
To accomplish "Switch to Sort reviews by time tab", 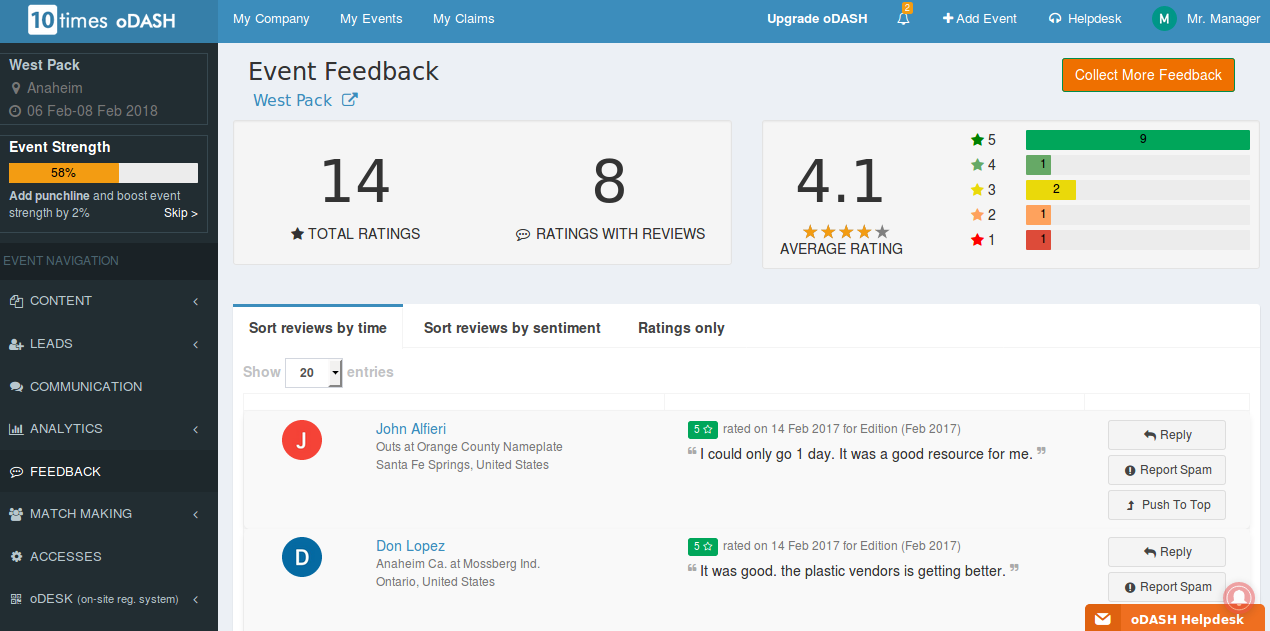I will pyautogui.click(x=318, y=328).
